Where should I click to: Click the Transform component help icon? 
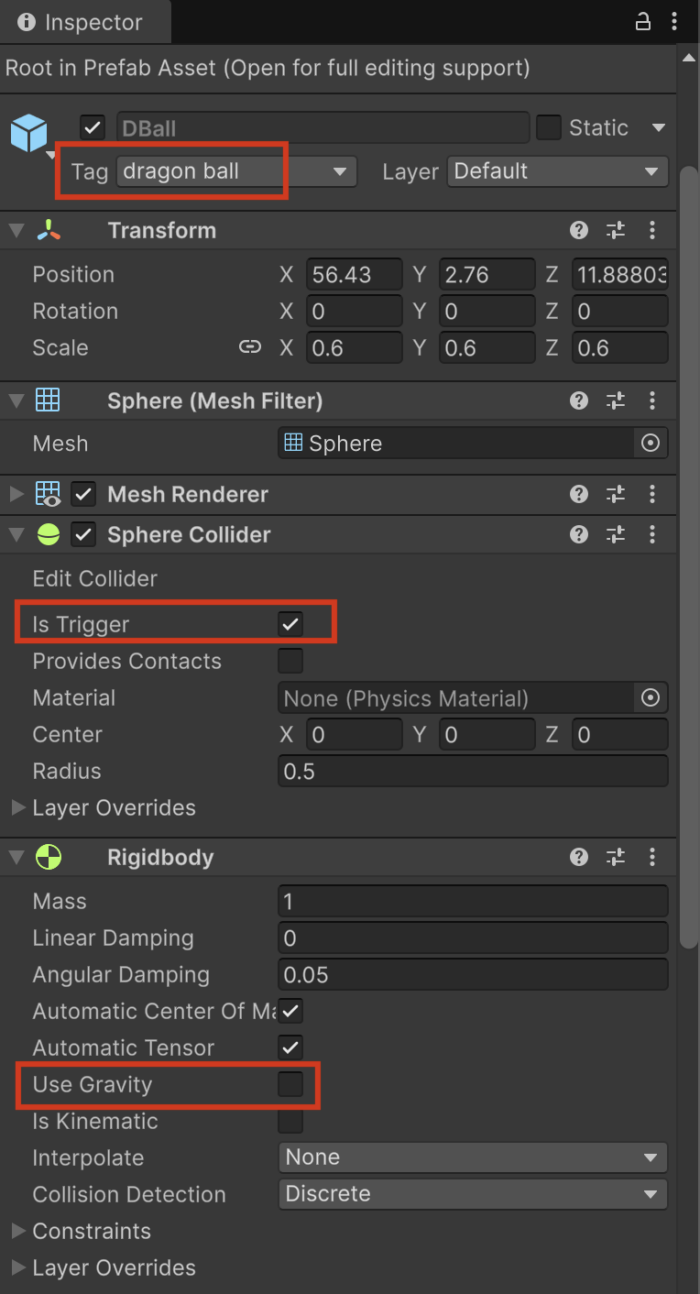579,231
